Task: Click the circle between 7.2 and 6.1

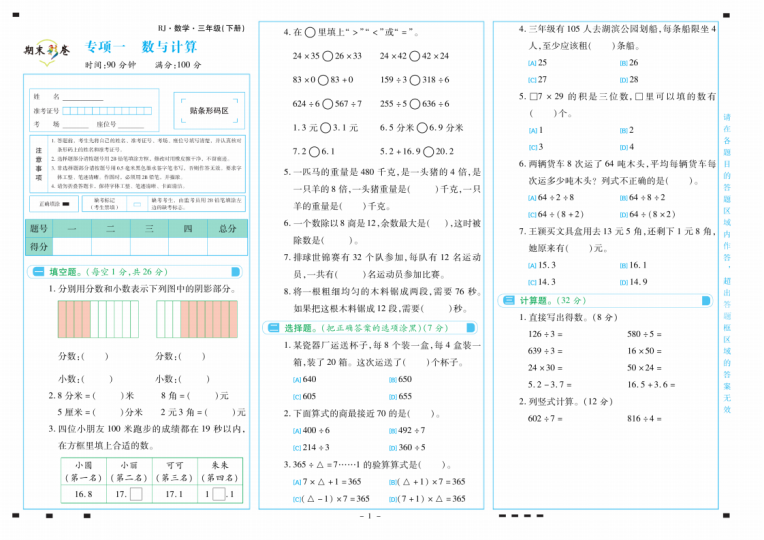Action: pyautogui.click(x=312, y=151)
